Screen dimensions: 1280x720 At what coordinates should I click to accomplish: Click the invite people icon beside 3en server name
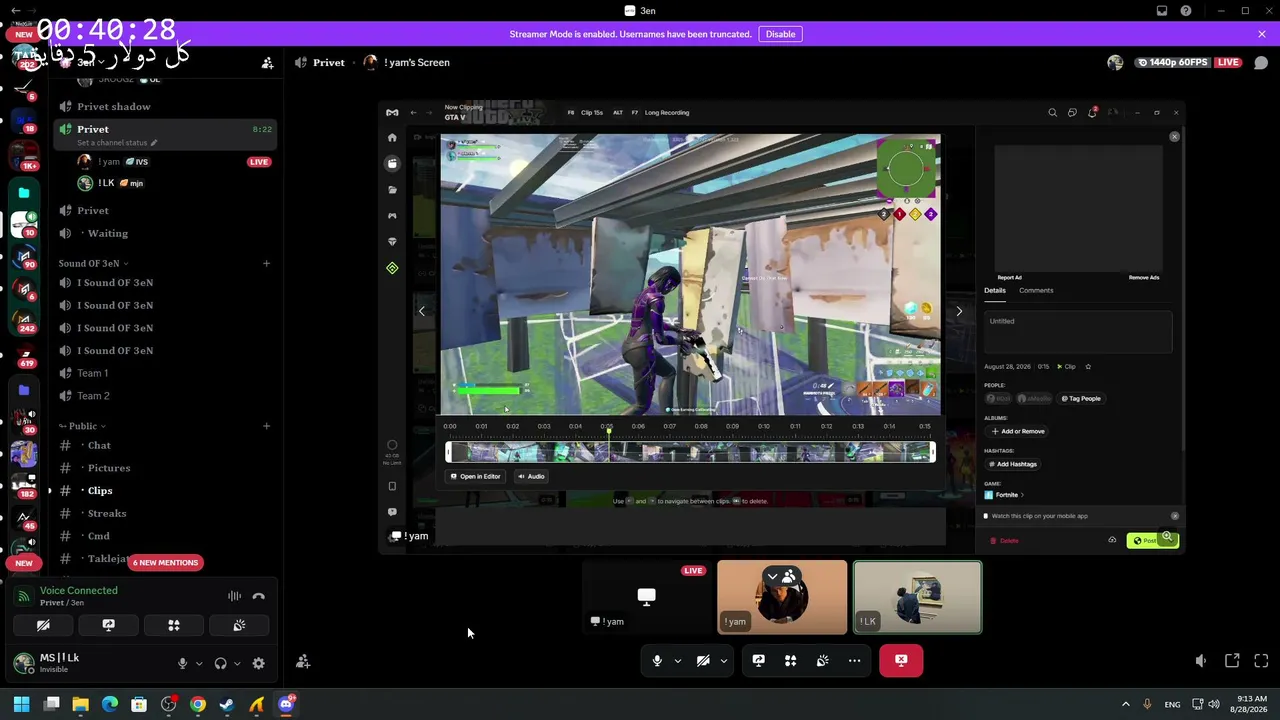pos(267,63)
